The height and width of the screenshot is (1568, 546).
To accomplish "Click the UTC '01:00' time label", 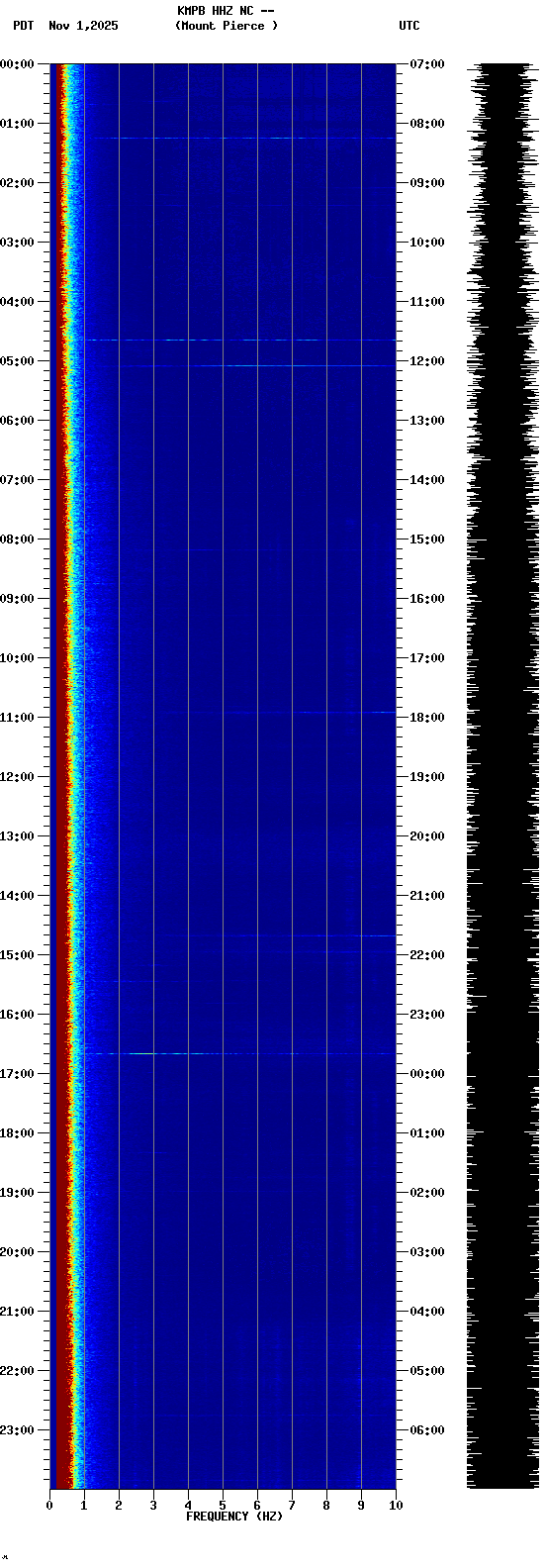I will tap(427, 1133).
